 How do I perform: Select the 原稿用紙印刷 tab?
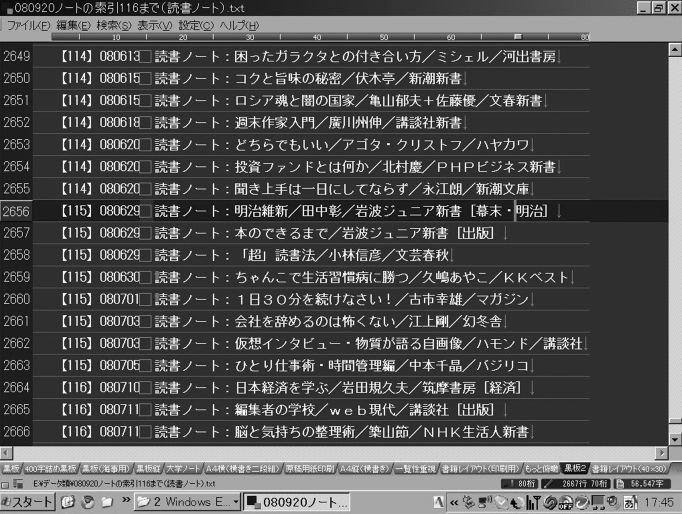[x=310, y=468]
